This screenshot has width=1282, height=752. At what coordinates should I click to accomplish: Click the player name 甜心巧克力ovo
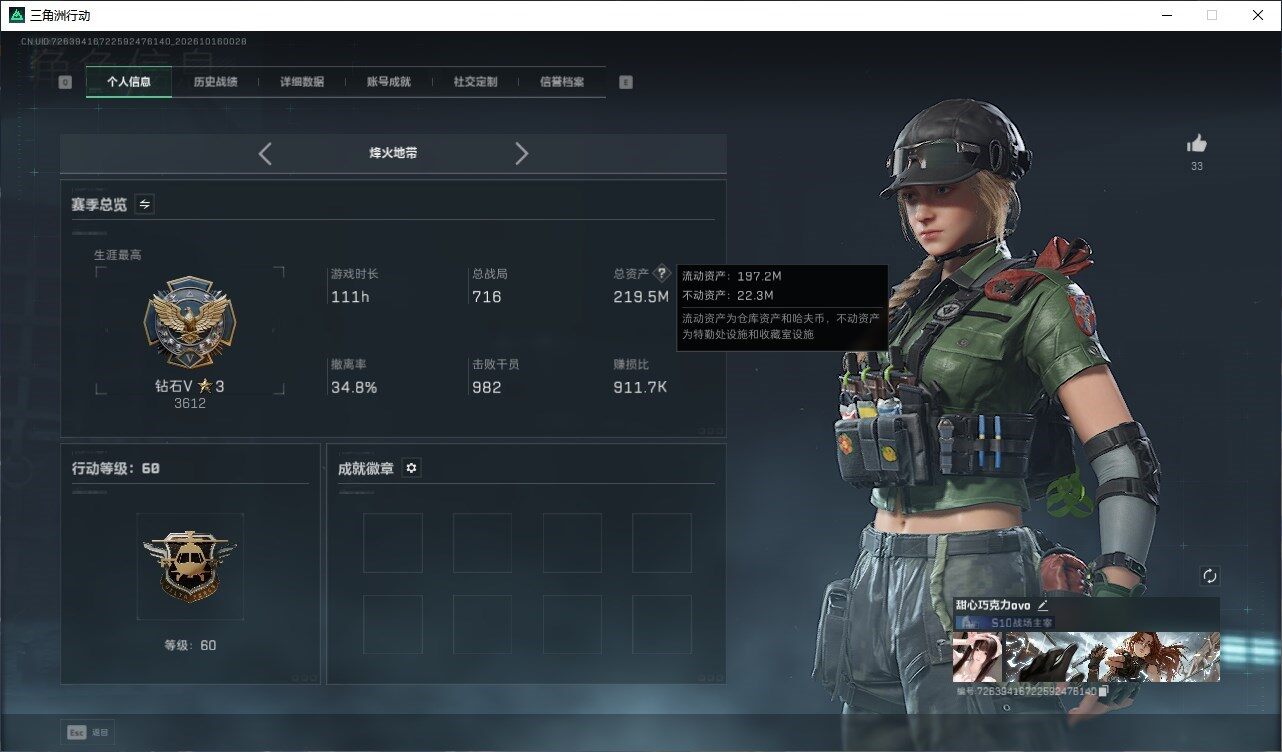coord(993,605)
